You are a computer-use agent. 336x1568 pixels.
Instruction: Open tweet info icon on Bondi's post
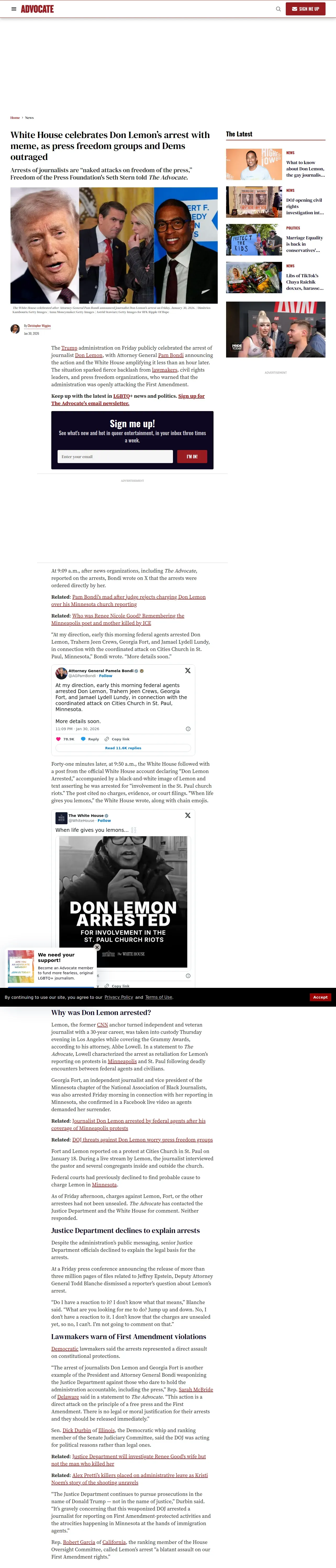click(188, 729)
